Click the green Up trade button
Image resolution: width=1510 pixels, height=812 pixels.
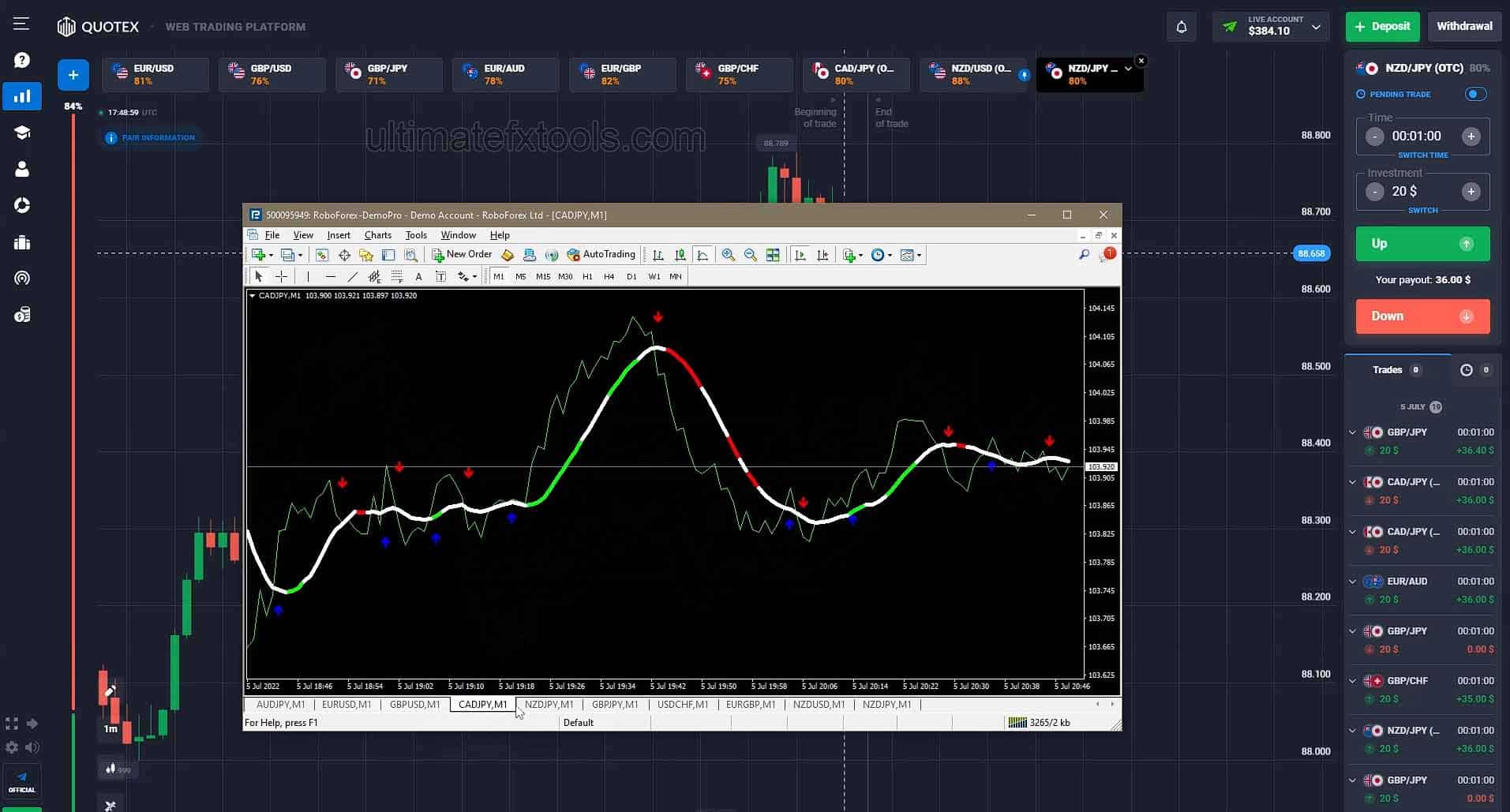[1422, 244]
